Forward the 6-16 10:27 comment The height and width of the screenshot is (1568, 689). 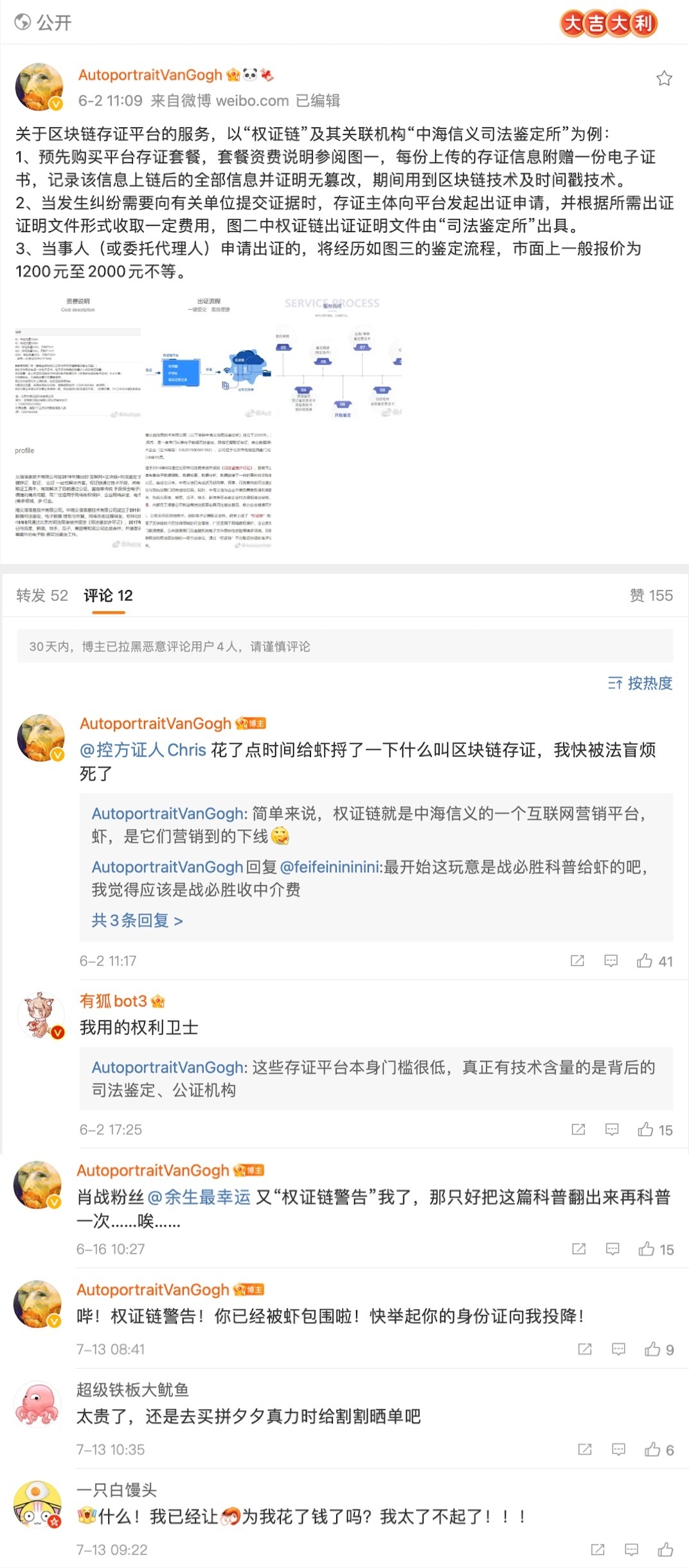pos(578,1249)
